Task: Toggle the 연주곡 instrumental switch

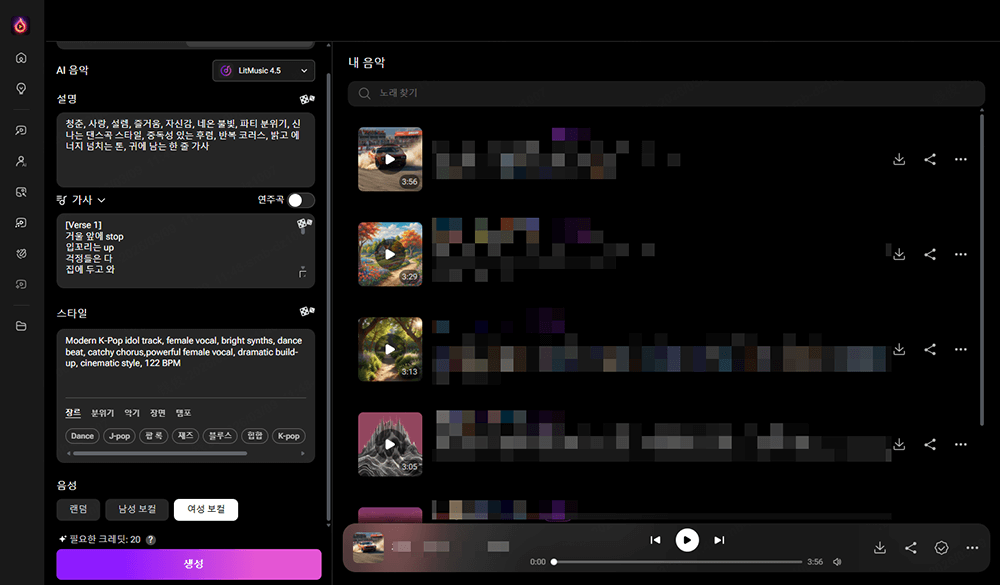Action: 300,200
